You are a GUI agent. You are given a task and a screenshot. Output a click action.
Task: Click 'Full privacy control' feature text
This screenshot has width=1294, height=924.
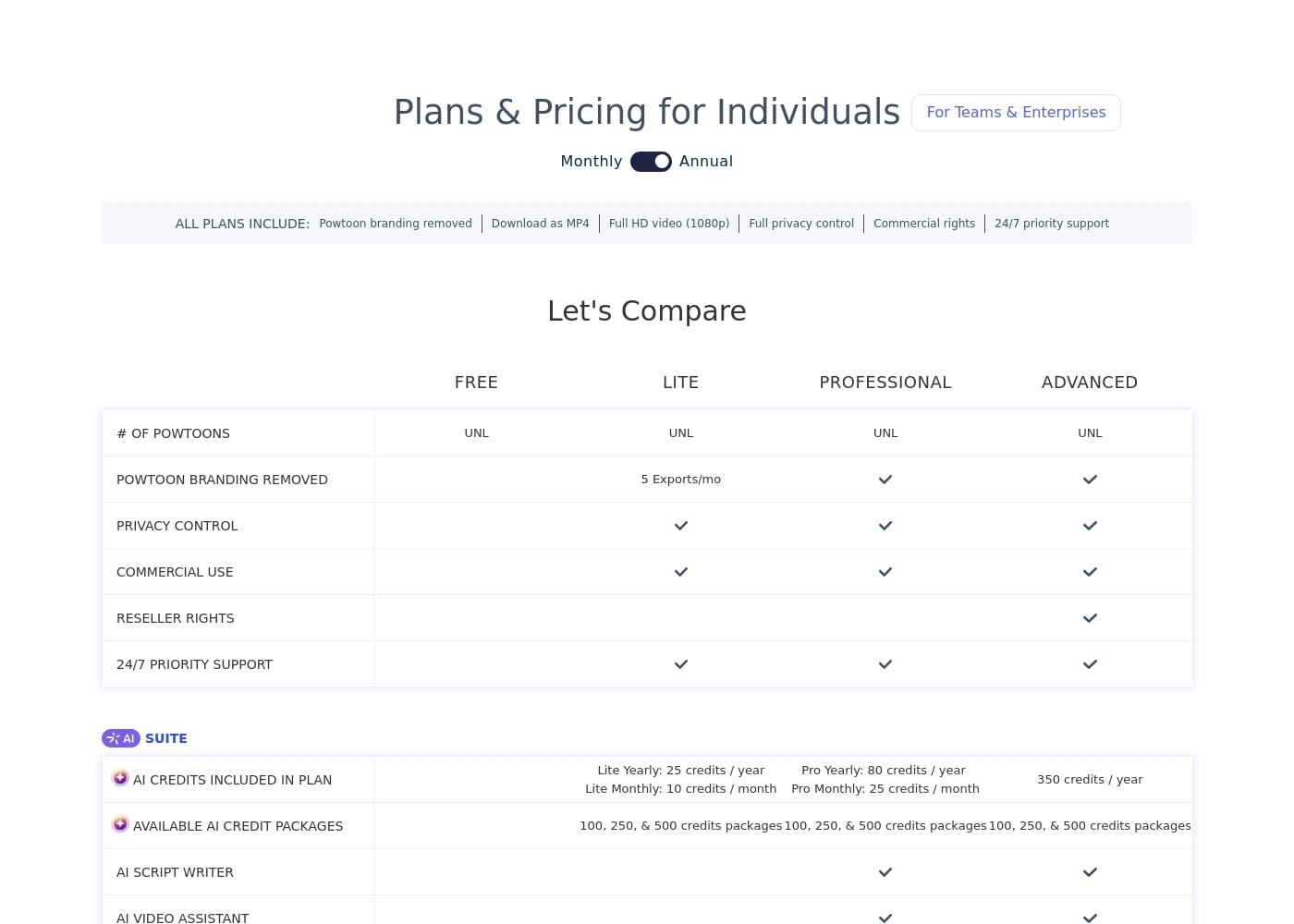pyautogui.click(x=801, y=224)
